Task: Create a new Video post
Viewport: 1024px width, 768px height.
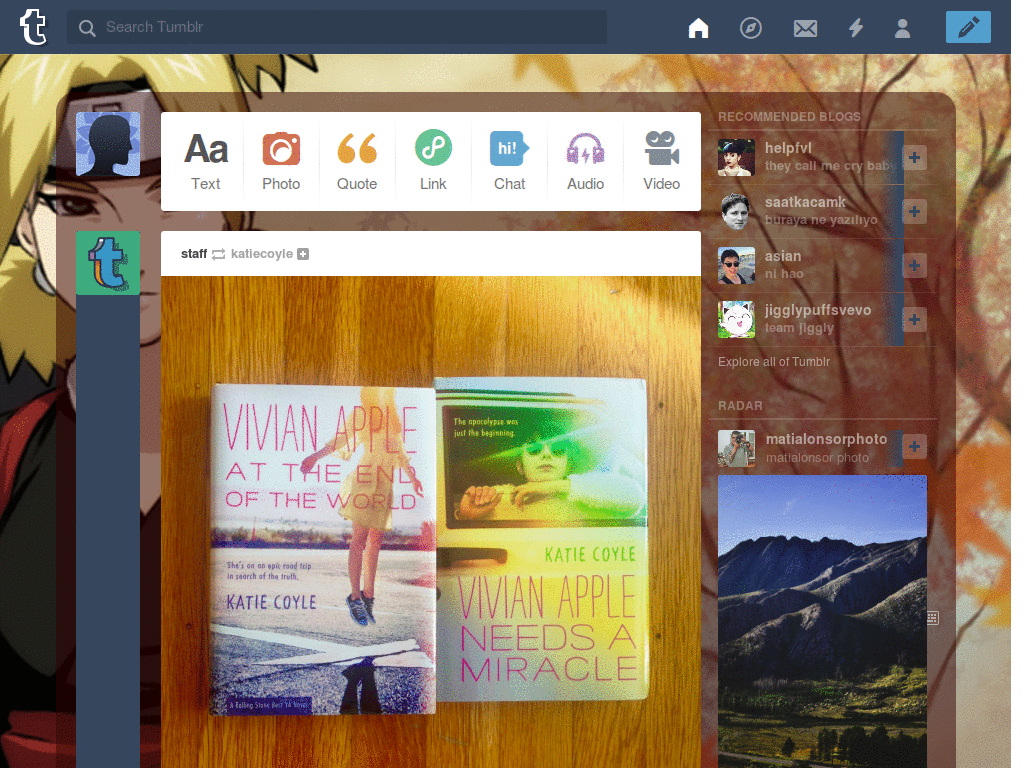Action: 662,161
